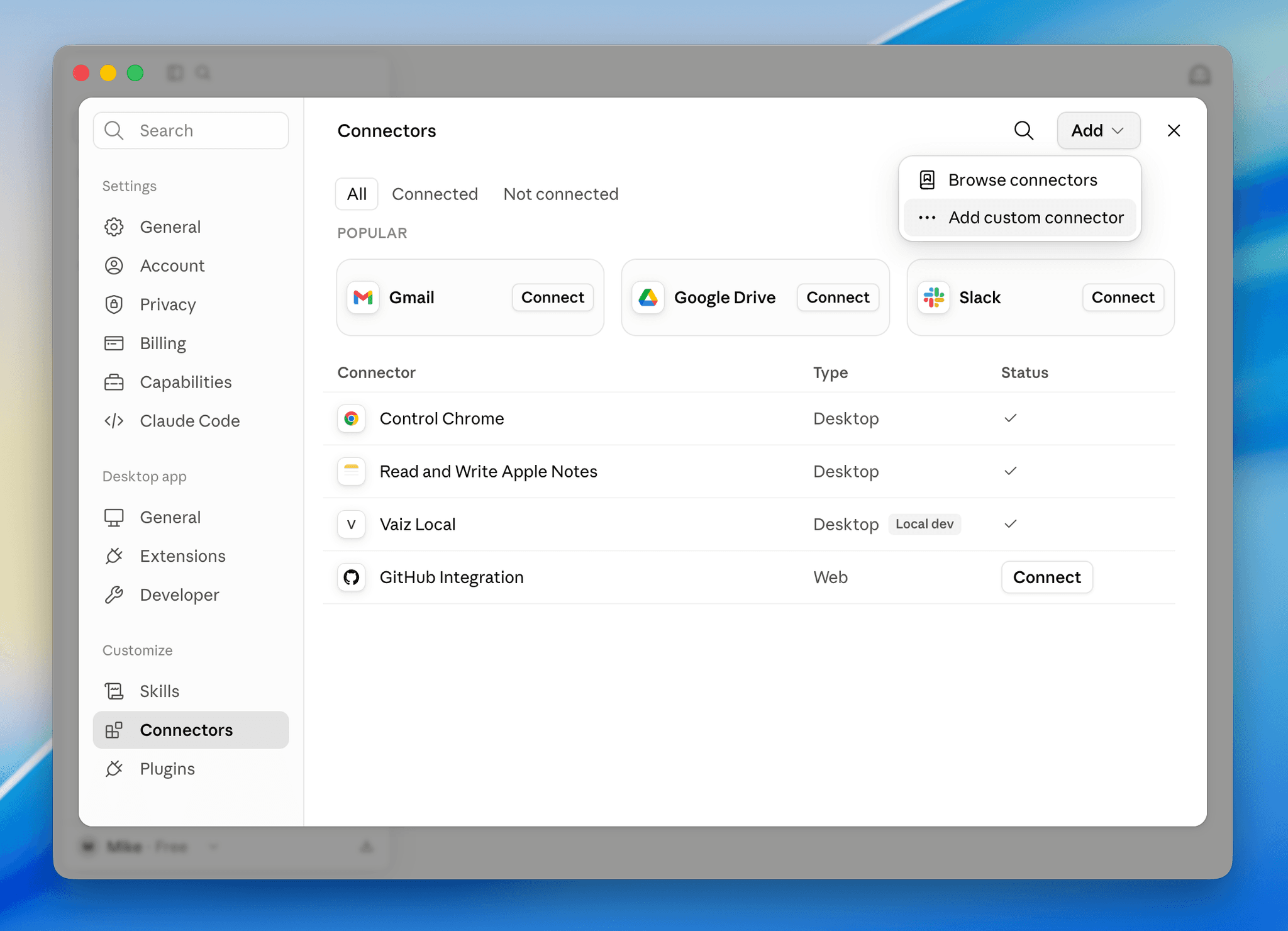This screenshot has width=1288, height=931.
Task: Click the Control Chrome status checkmark
Action: [x=1010, y=418]
